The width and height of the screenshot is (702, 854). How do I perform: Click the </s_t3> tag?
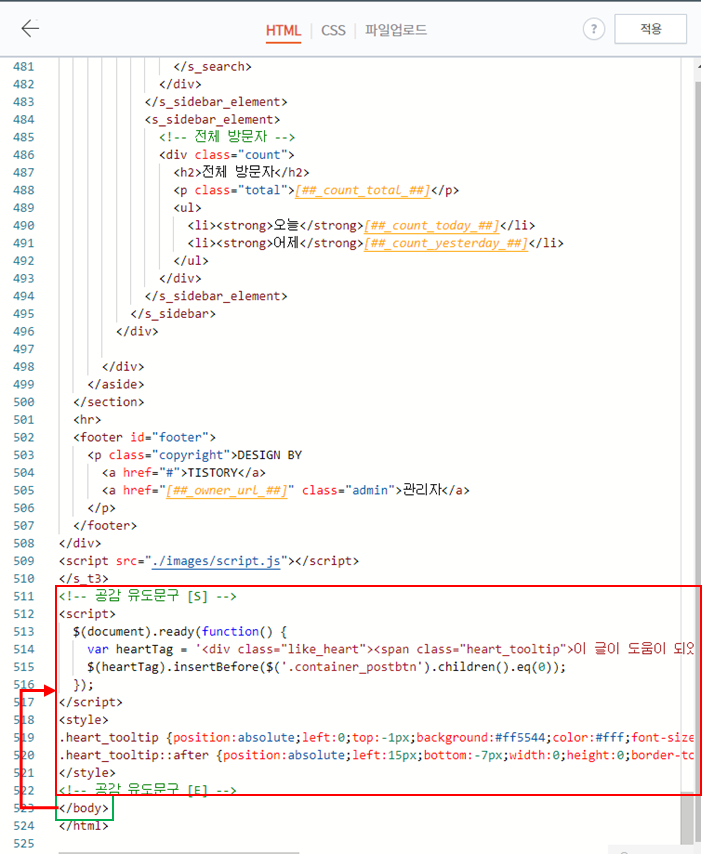(x=84, y=578)
